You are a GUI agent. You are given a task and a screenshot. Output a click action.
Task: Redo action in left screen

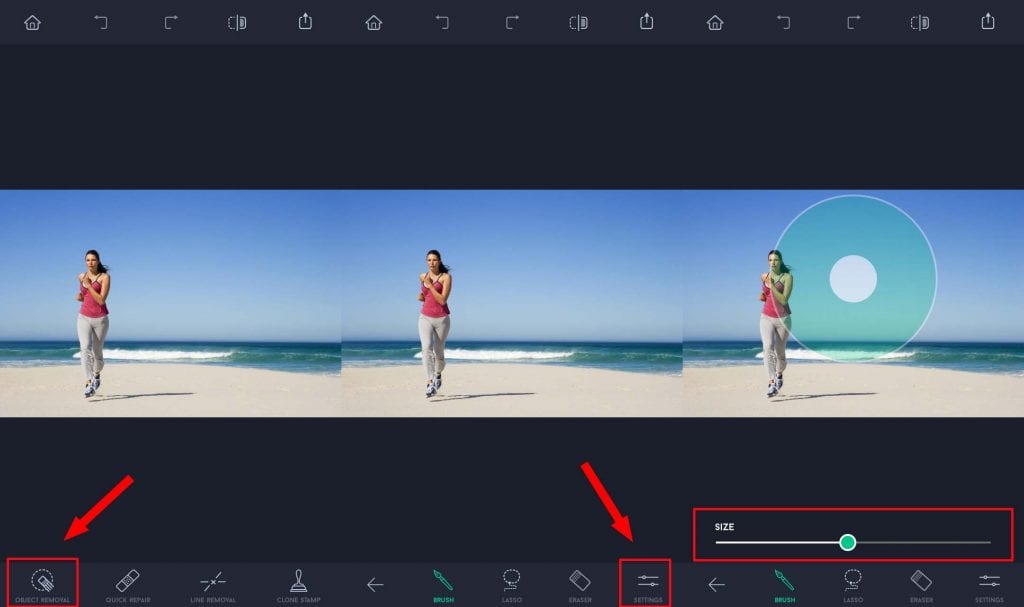coord(170,23)
